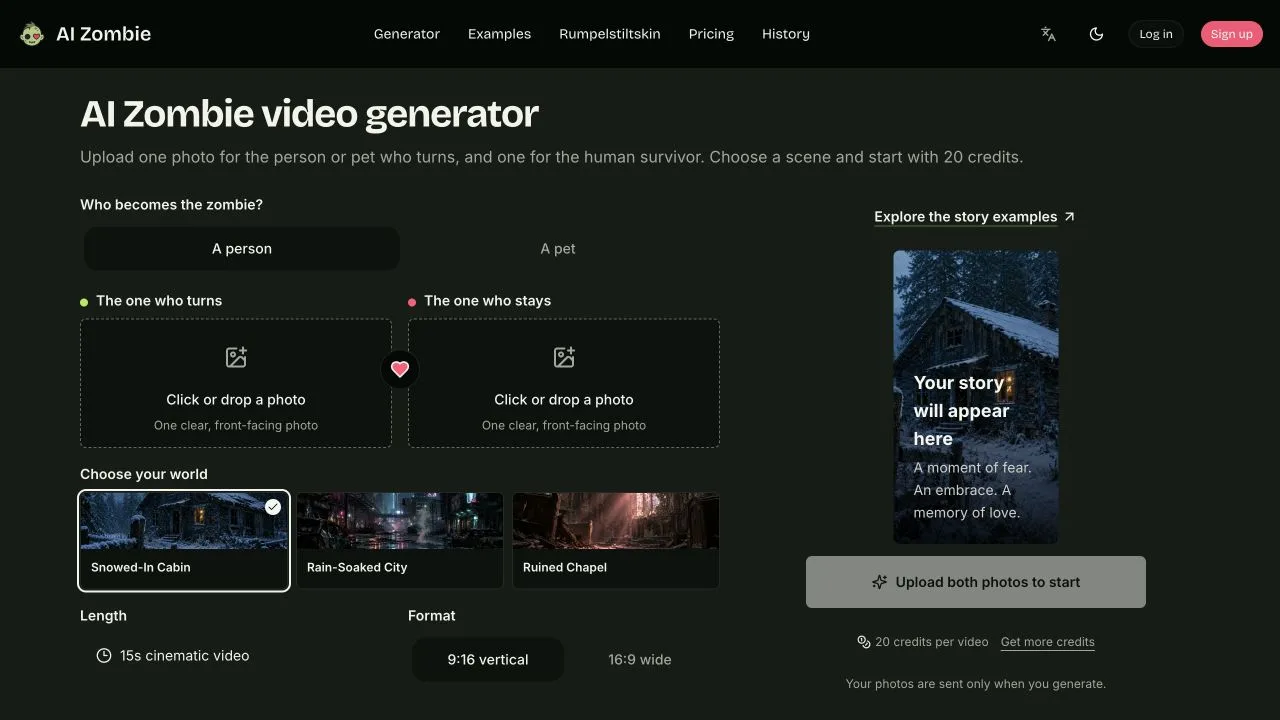Click 'Your photos are sent only when you generate.'
Image resolution: width=1280 pixels, height=720 pixels.
(976, 684)
